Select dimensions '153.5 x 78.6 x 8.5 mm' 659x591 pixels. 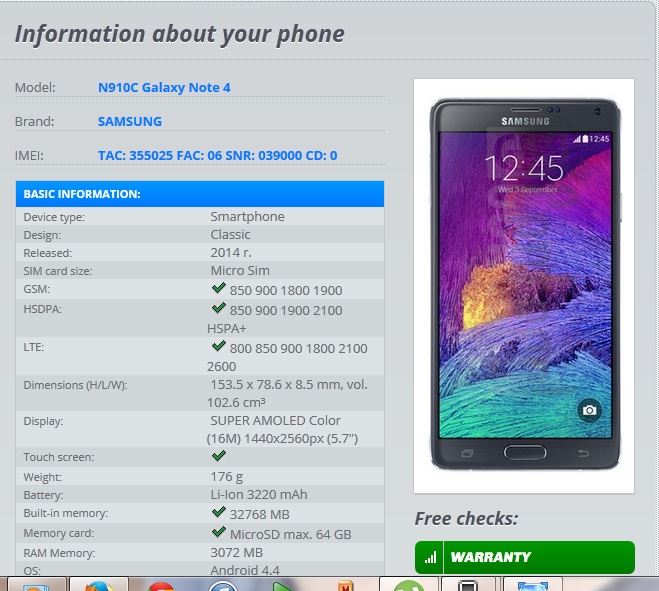(277, 385)
